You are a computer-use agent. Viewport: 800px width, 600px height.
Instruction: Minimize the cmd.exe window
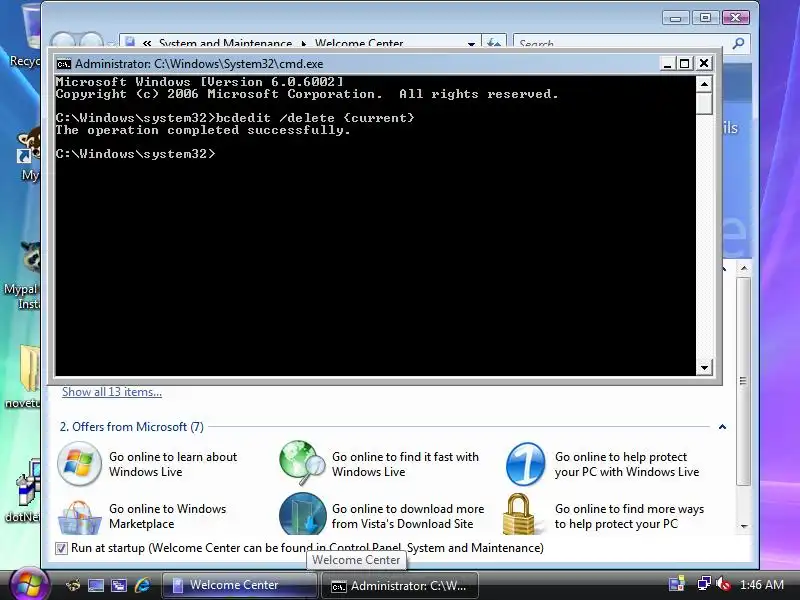pos(667,63)
